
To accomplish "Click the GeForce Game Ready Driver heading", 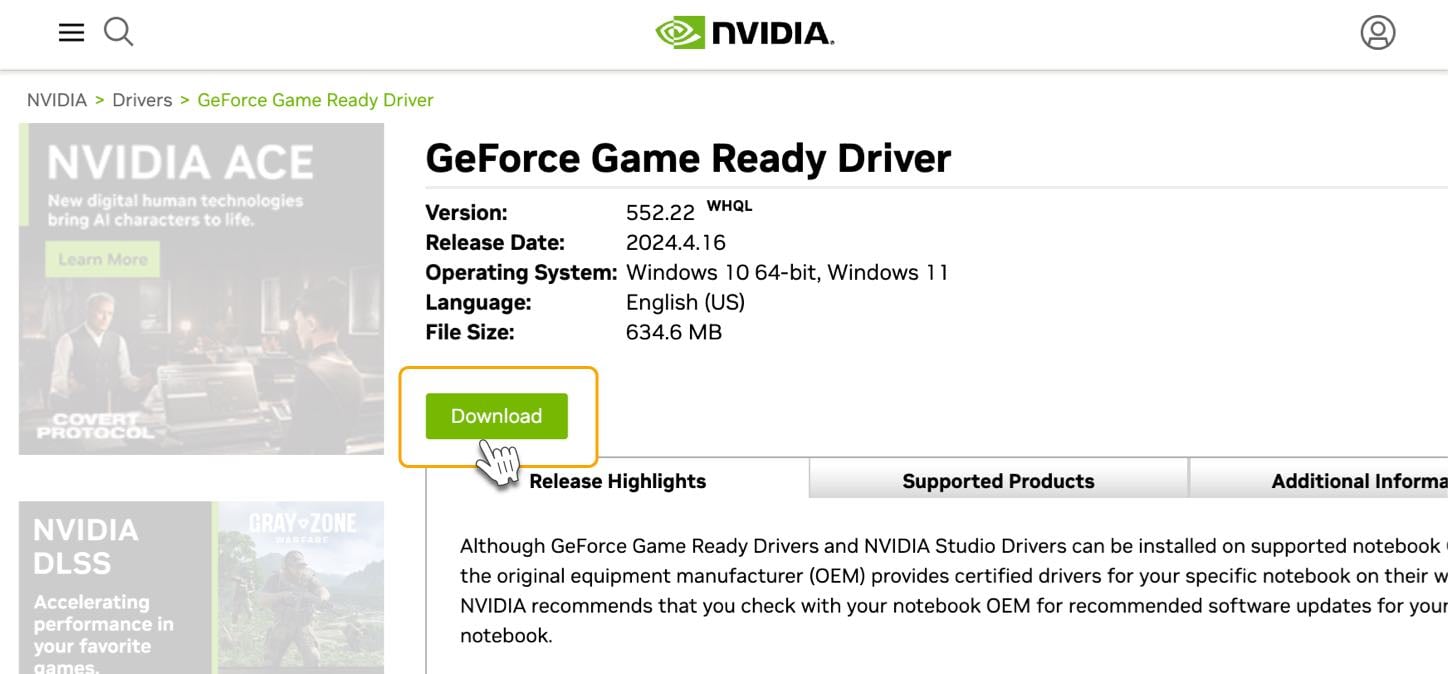I will 688,158.
